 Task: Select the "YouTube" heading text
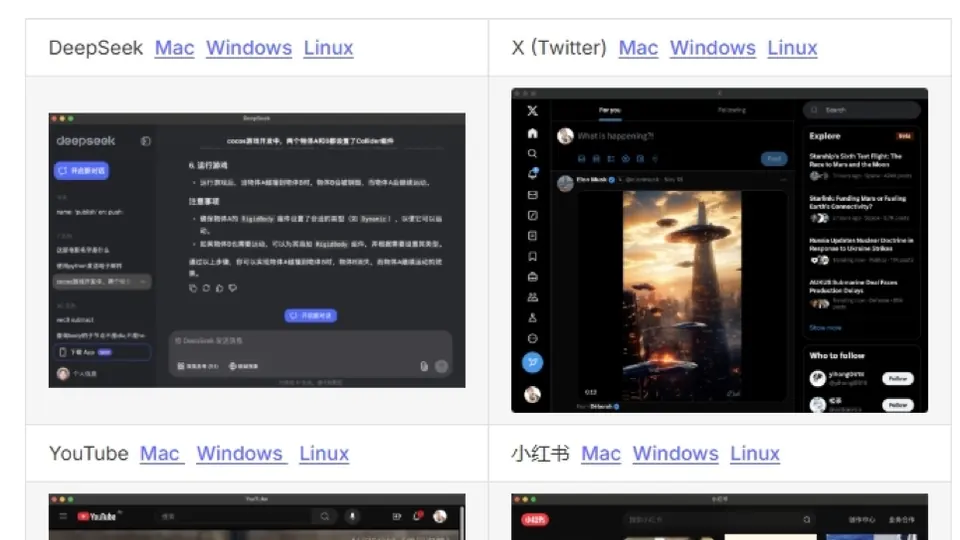(x=89, y=454)
